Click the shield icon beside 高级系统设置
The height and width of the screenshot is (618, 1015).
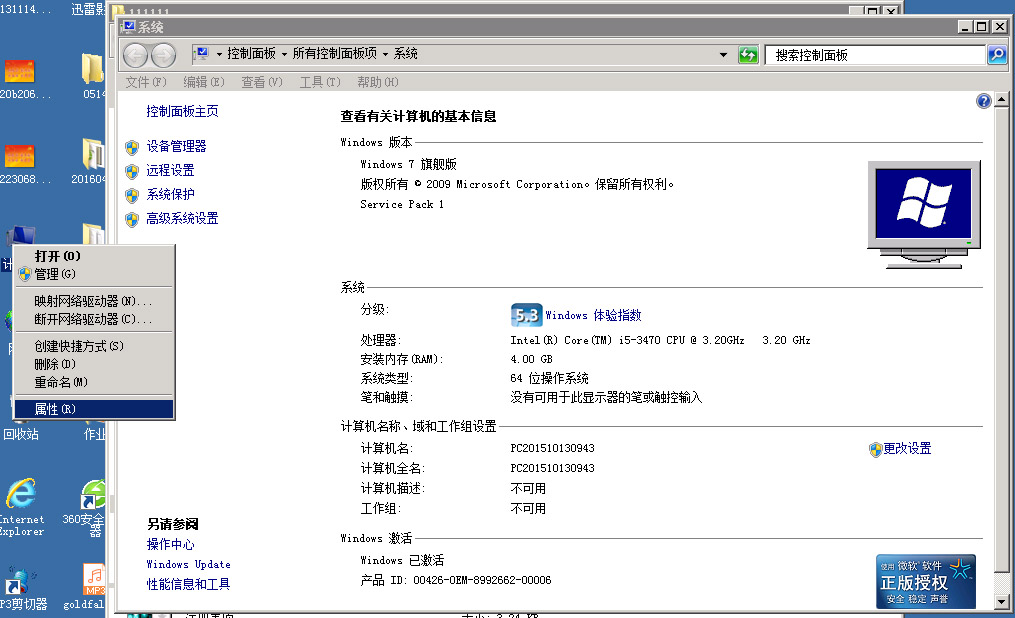[x=132, y=219]
